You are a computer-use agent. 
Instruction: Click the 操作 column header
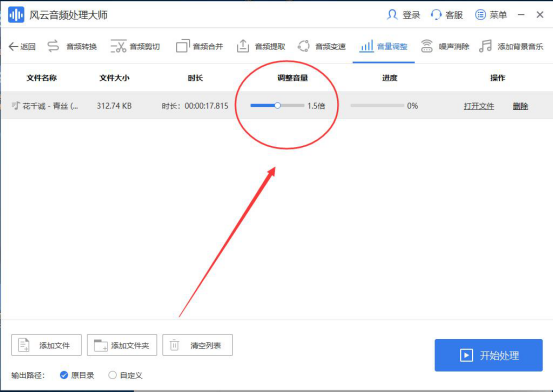[x=498, y=78]
